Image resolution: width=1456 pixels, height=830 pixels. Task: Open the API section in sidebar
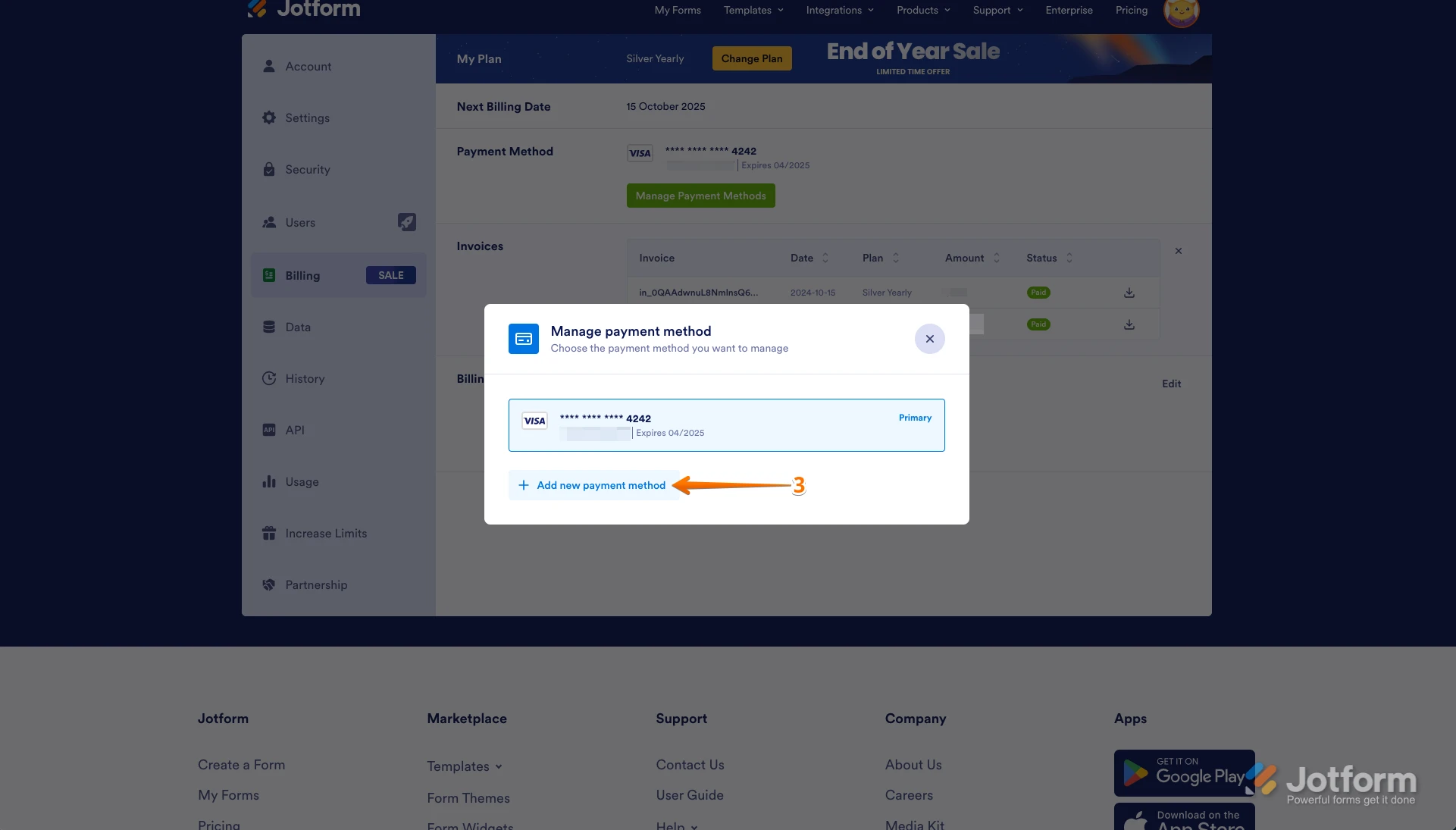click(x=294, y=431)
